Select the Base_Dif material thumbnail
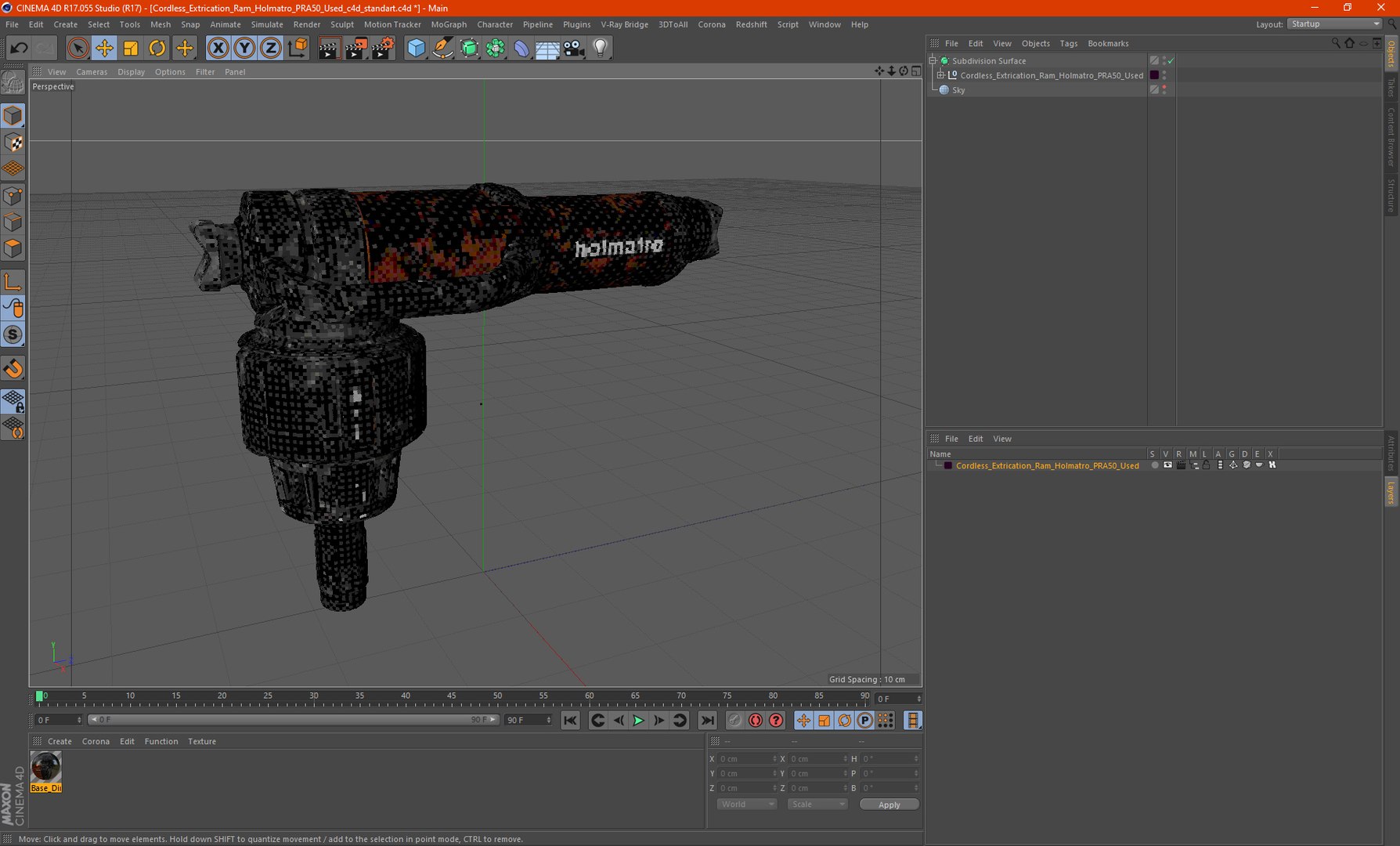 [46, 767]
